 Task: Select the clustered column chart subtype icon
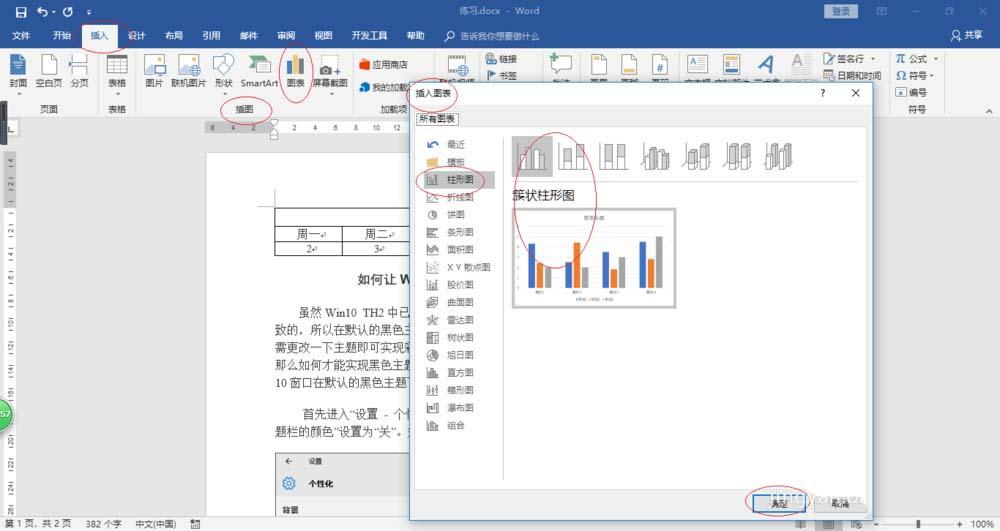(x=532, y=156)
